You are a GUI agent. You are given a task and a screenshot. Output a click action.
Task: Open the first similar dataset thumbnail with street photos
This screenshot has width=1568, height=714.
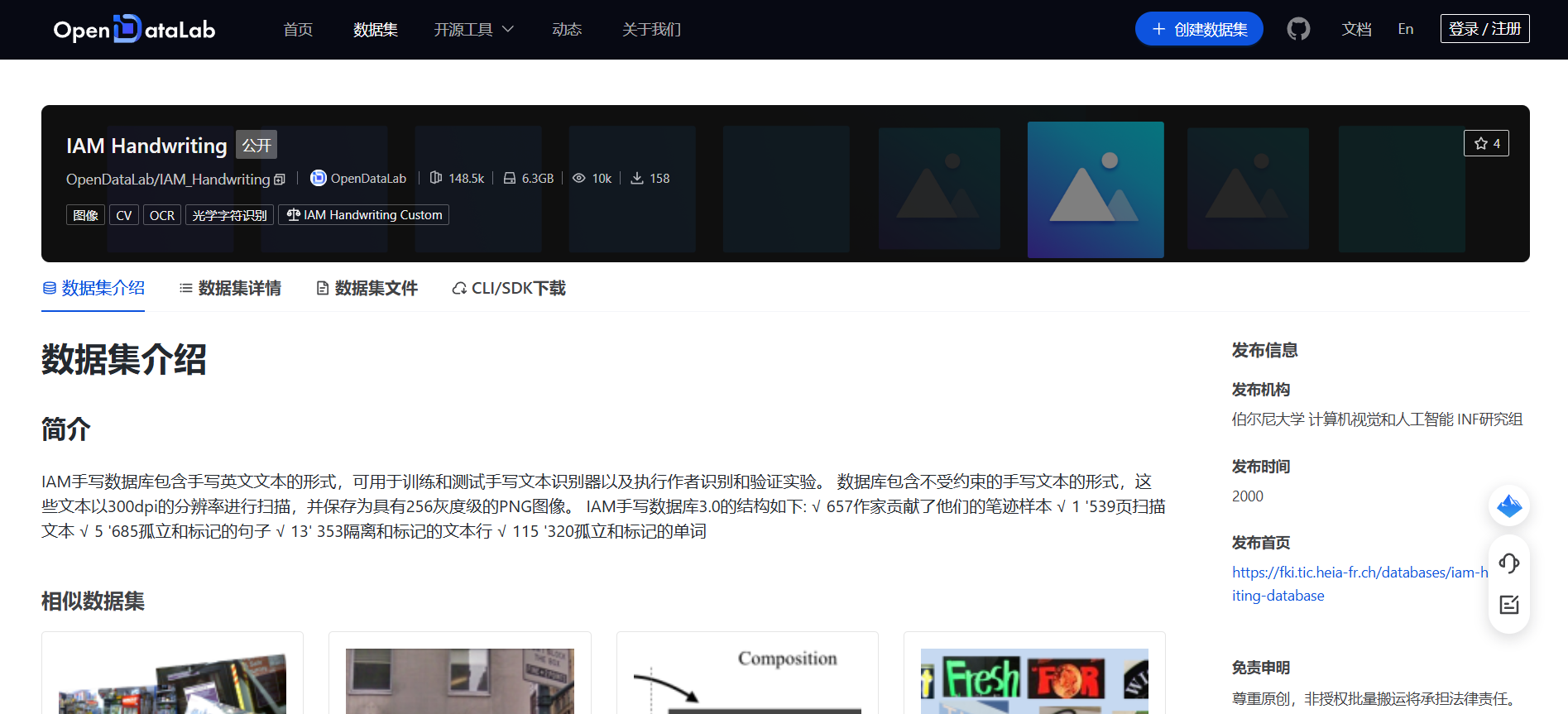pos(172,681)
